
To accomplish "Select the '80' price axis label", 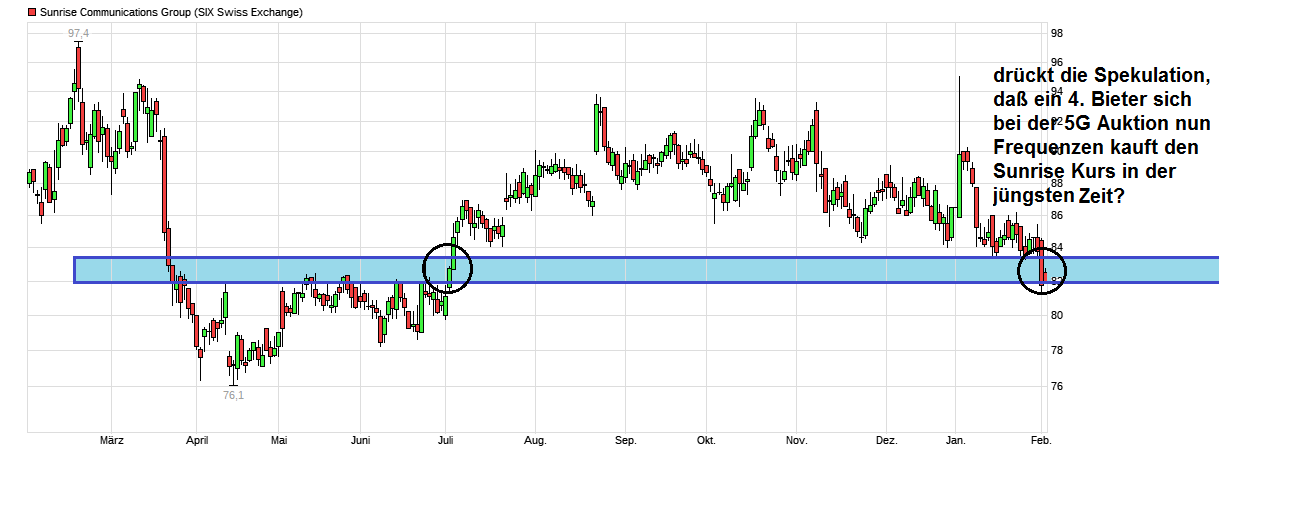I will 1056,316.
